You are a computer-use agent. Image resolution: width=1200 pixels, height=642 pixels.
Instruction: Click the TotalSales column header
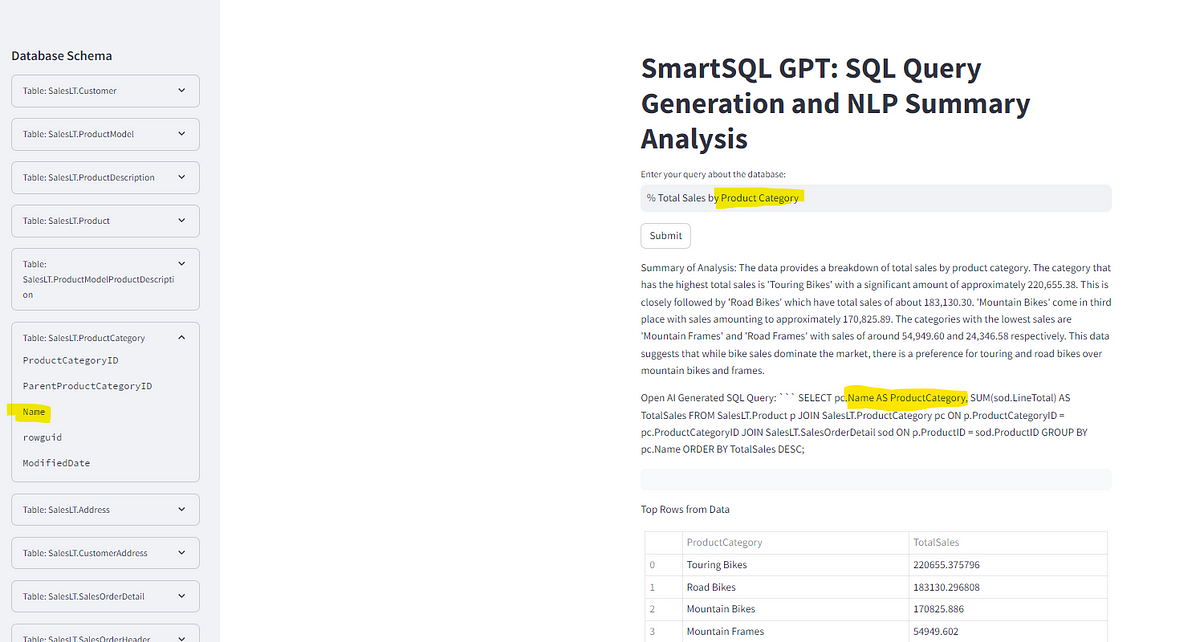(1007, 542)
